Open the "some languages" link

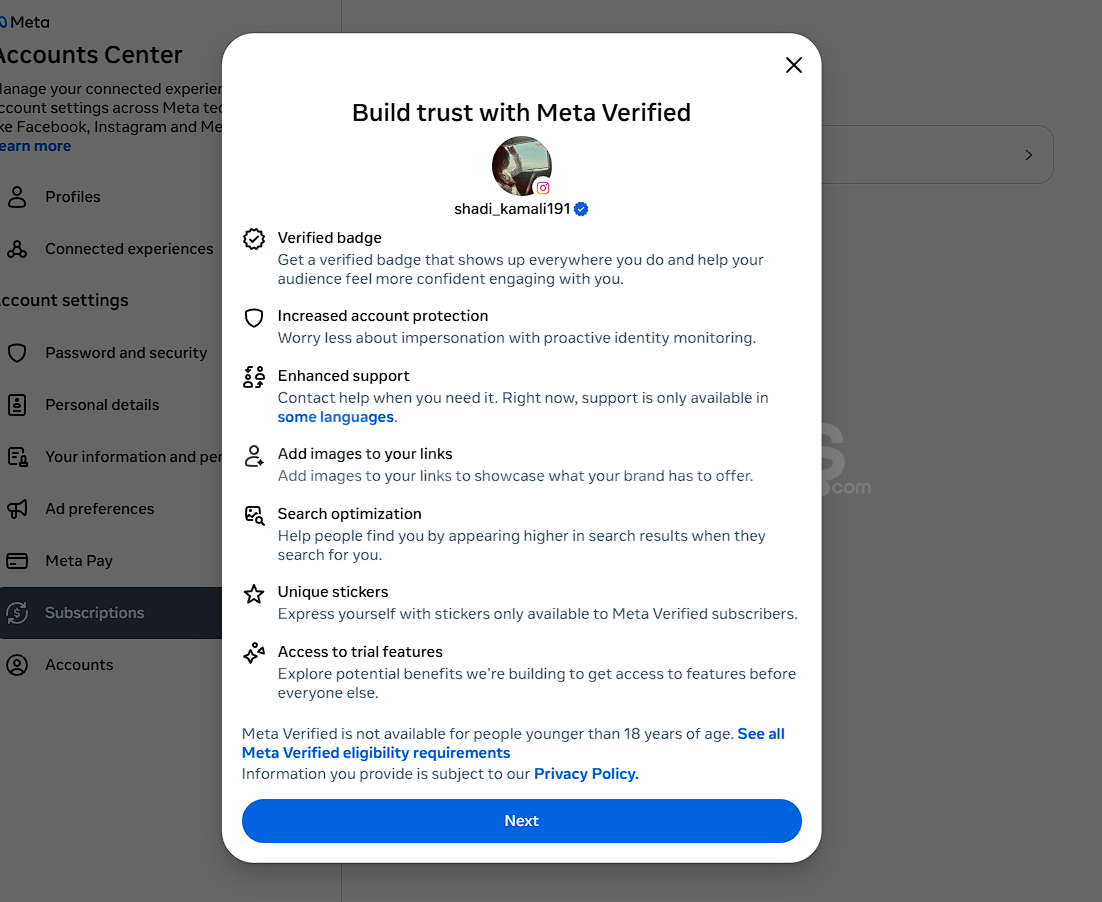(x=336, y=417)
